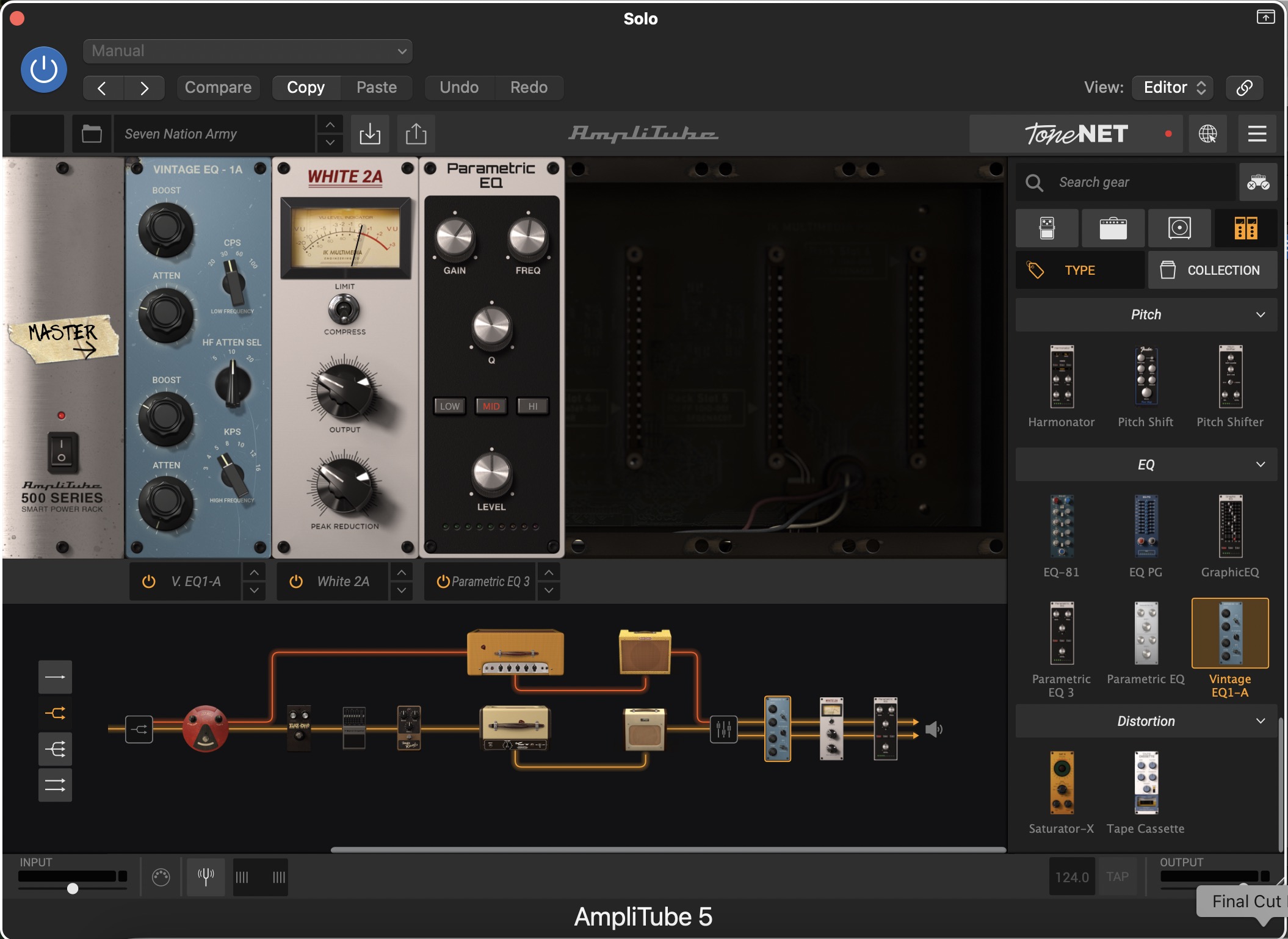Open the preset browser folder icon
The width and height of the screenshot is (1288, 939).
pos(92,133)
